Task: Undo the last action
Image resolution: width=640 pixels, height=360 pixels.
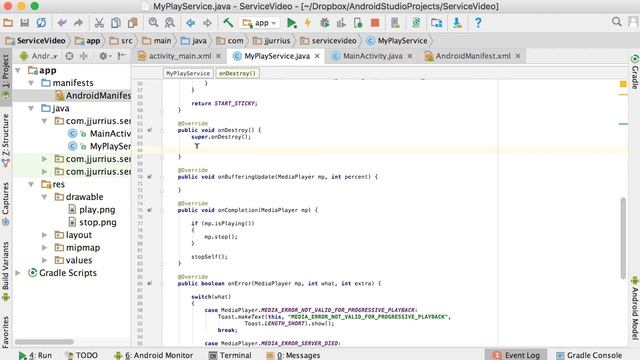Action: pyautogui.click(x=62, y=23)
